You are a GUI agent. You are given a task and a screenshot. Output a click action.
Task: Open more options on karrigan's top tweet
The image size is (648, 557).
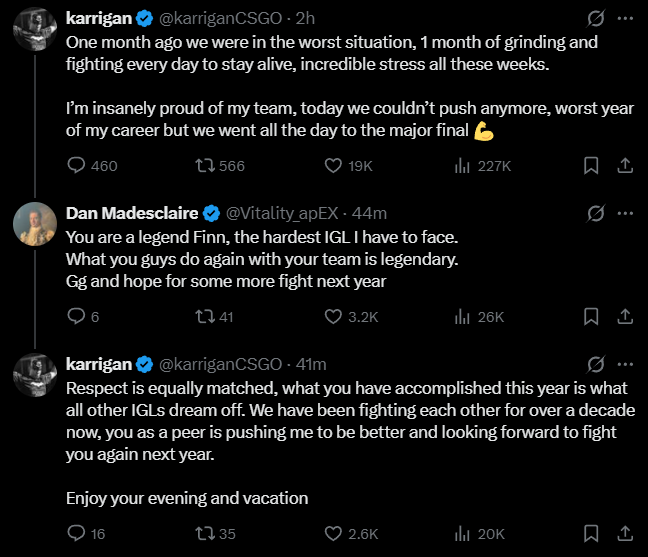pyautogui.click(x=625, y=18)
